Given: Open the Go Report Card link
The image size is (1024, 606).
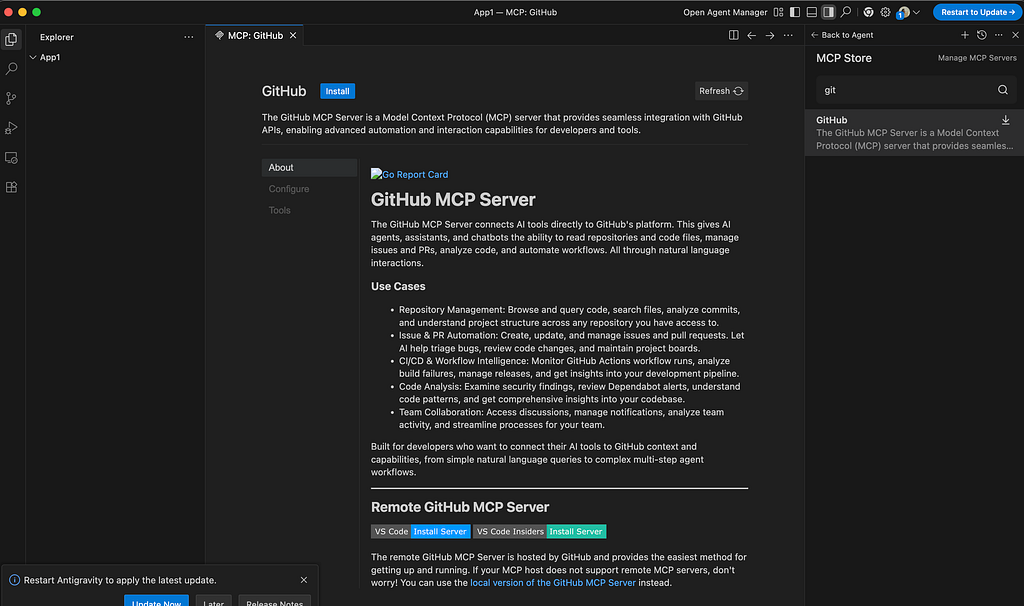Looking at the screenshot, I should click(x=409, y=174).
